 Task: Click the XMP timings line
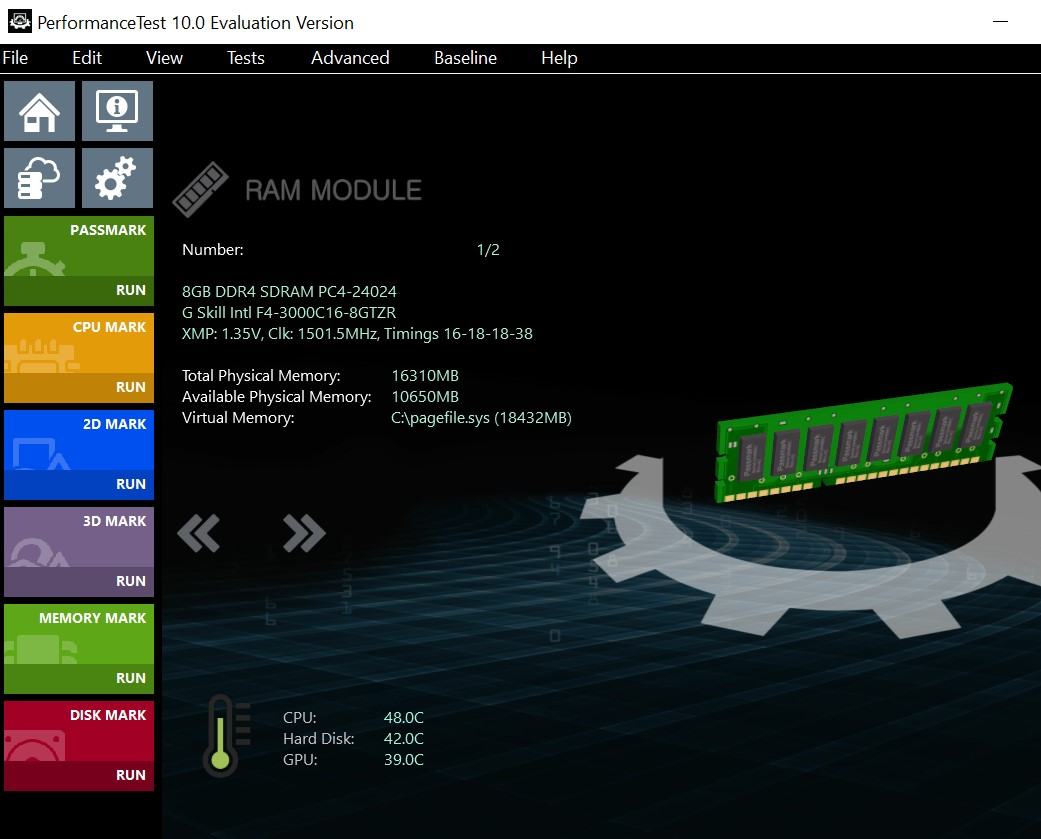click(x=357, y=334)
